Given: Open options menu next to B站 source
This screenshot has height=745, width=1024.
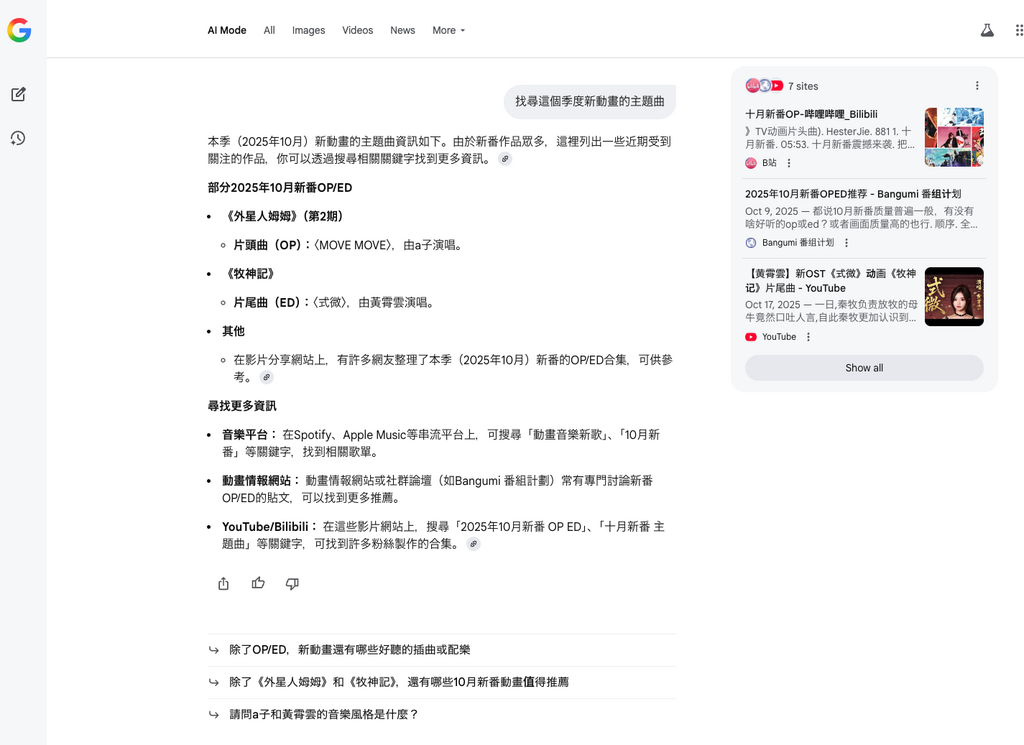Looking at the screenshot, I should (x=788, y=163).
